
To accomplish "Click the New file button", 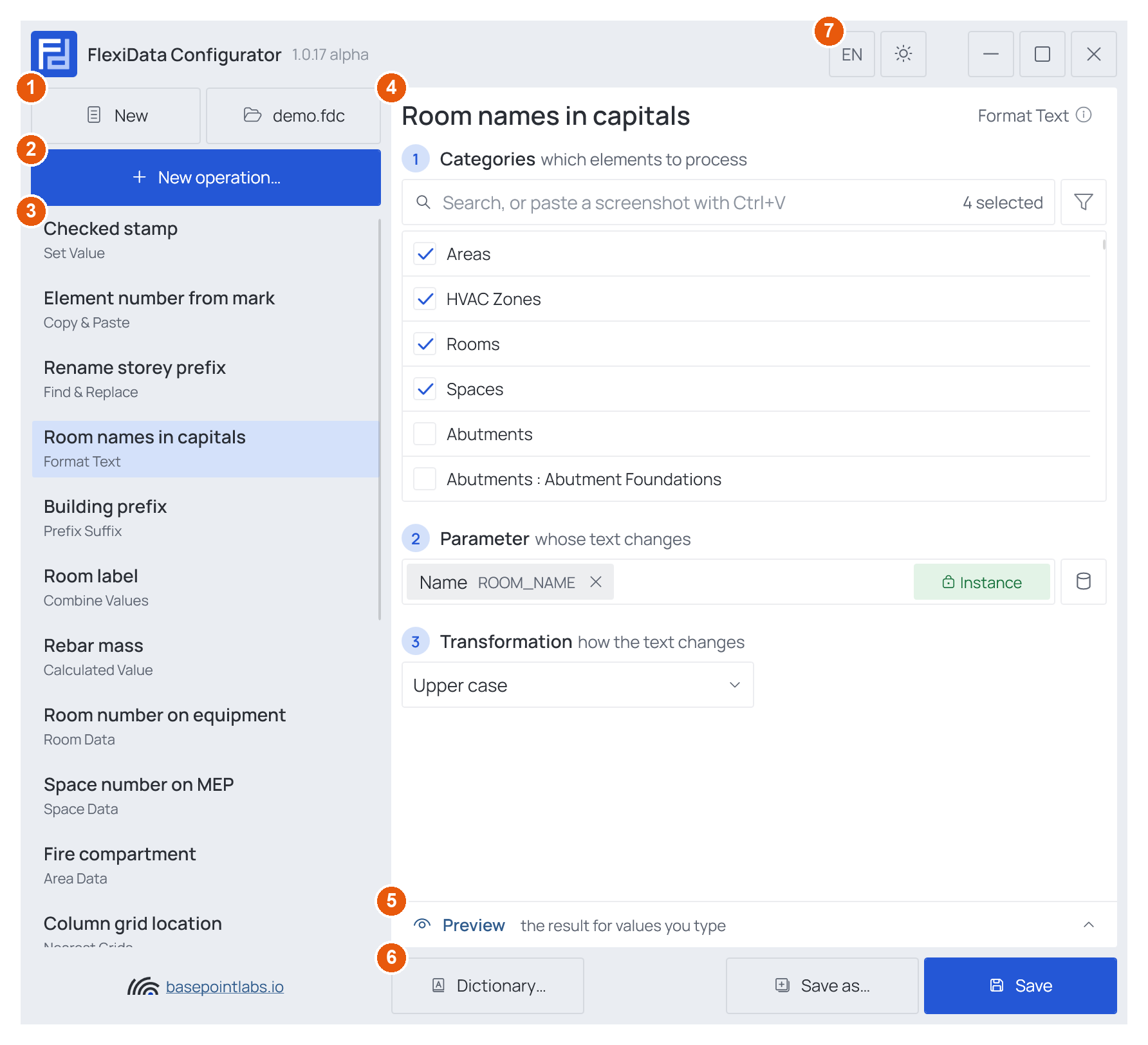I will (x=116, y=116).
